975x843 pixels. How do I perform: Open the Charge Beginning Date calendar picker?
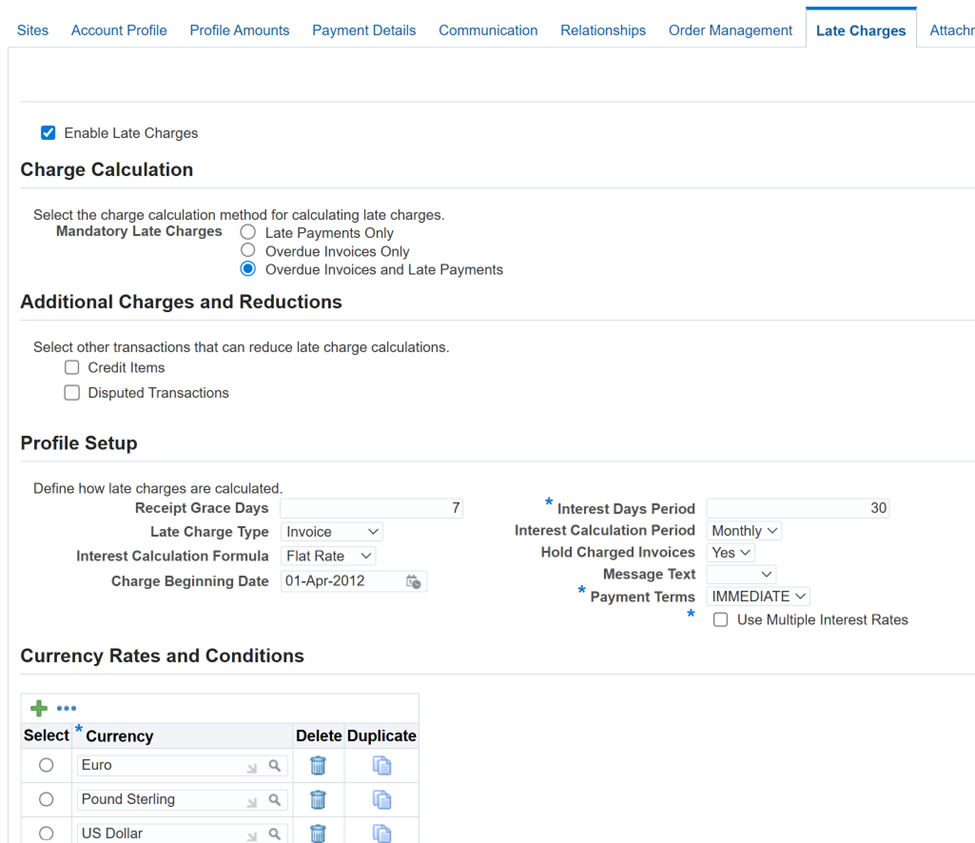coord(414,582)
